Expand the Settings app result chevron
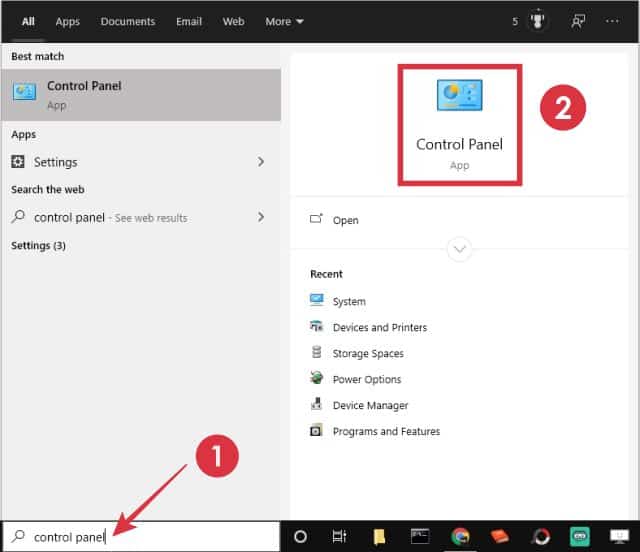The width and height of the screenshot is (640, 552). (261, 162)
